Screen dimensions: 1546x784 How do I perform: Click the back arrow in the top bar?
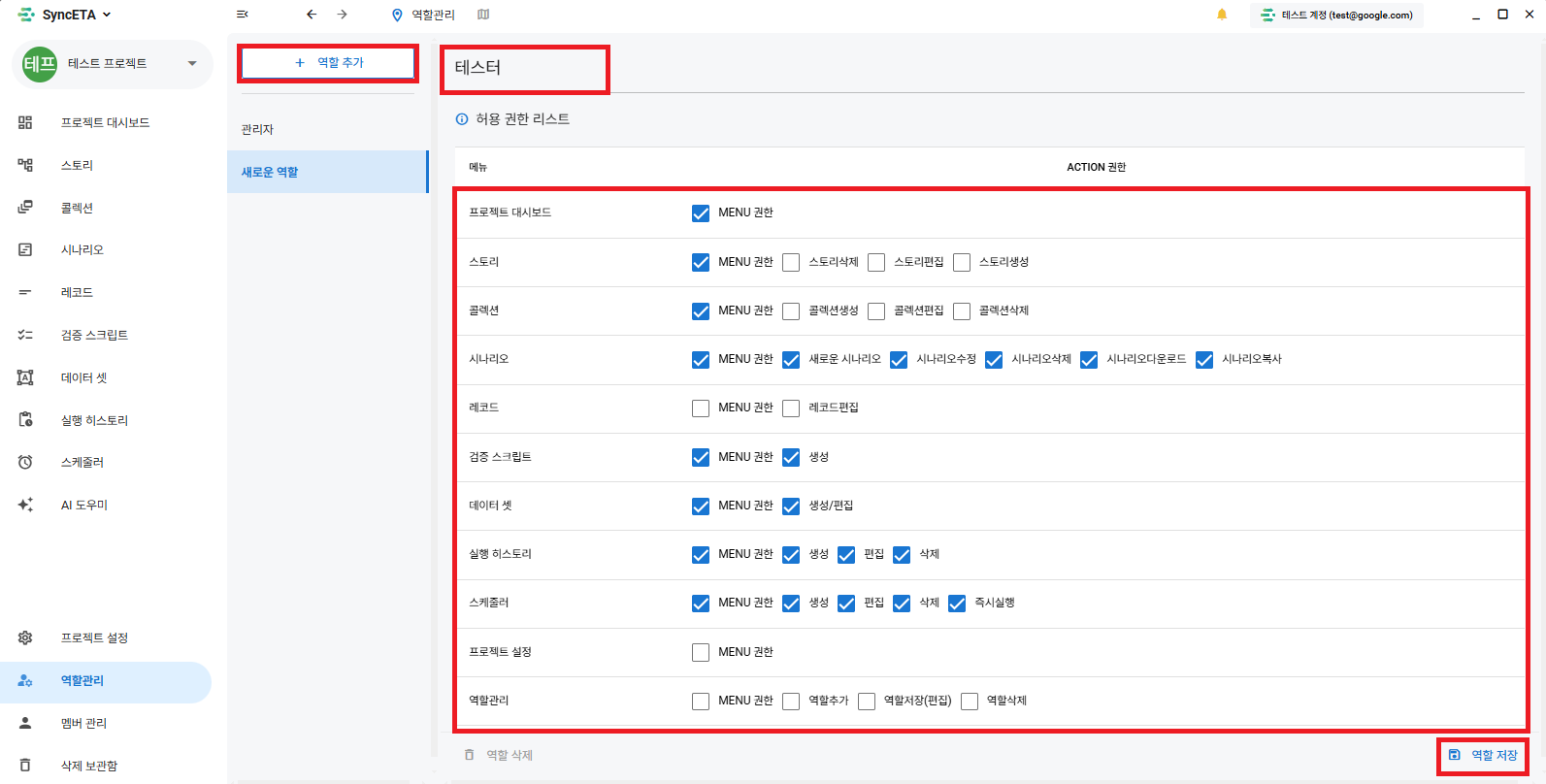(x=312, y=15)
